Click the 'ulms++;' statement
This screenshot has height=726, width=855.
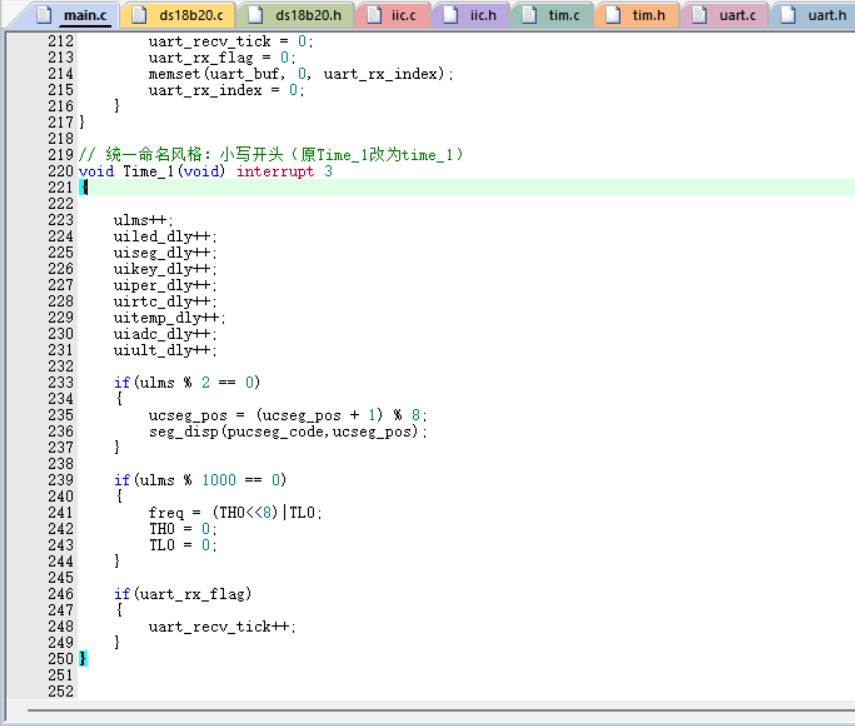pyautogui.click(x=143, y=220)
